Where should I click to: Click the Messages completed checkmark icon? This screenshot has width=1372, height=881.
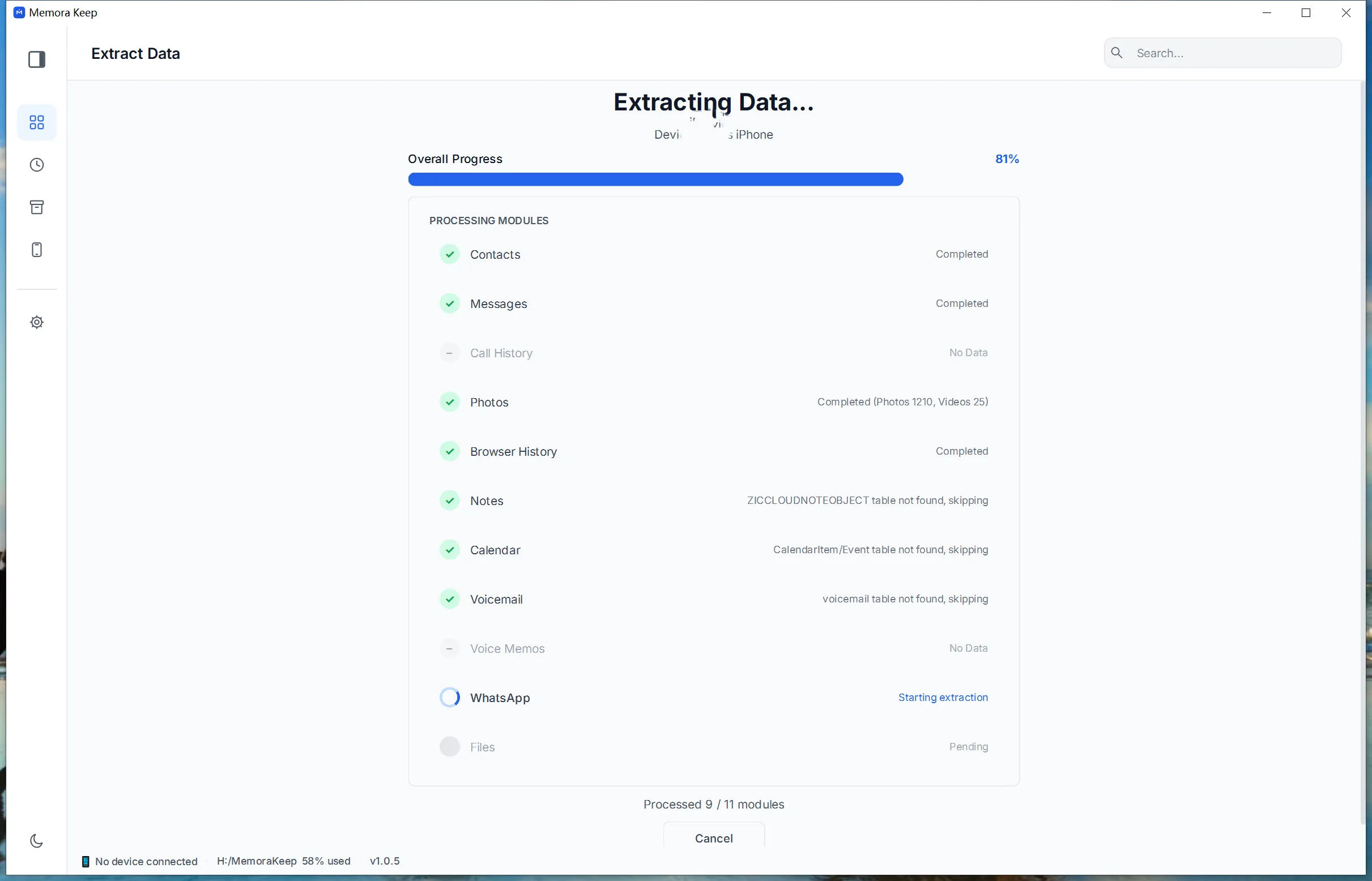point(450,303)
